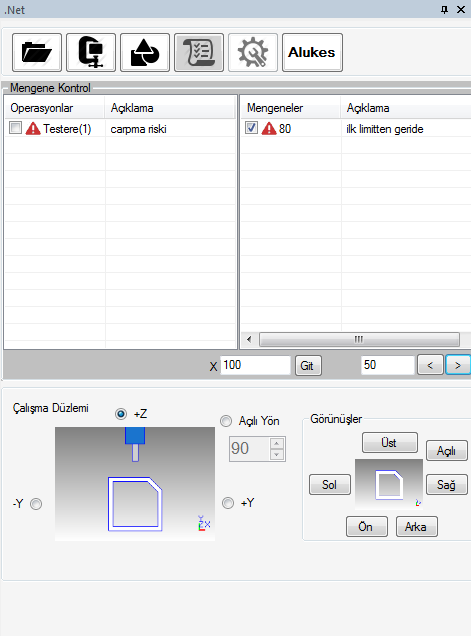Open the shapes toolbar icon
This screenshot has width=471, height=636.
point(145,53)
